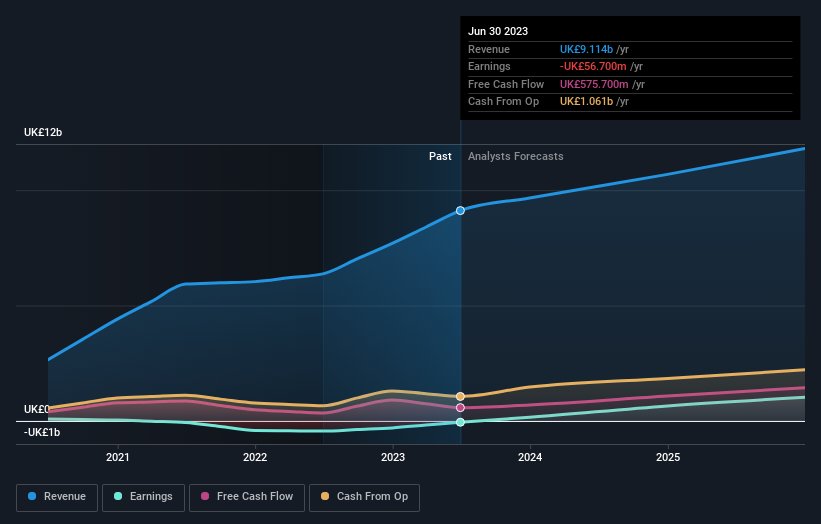Click the 2022 x-axis label
Image resolution: width=821 pixels, height=524 pixels.
tap(255, 457)
